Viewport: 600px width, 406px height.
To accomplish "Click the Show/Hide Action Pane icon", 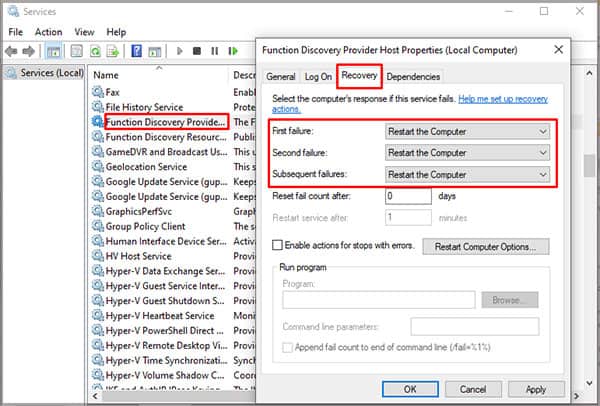I will click(x=155, y=51).
